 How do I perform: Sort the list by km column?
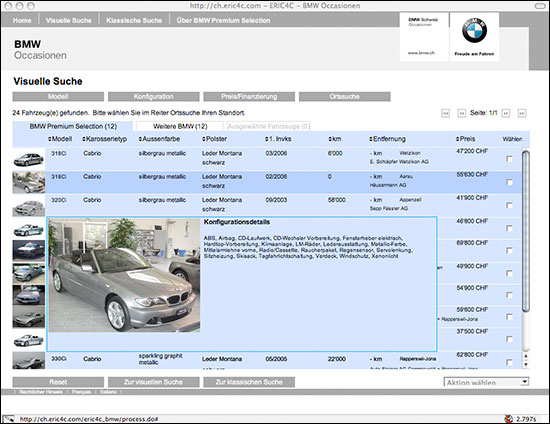[335, 139]
